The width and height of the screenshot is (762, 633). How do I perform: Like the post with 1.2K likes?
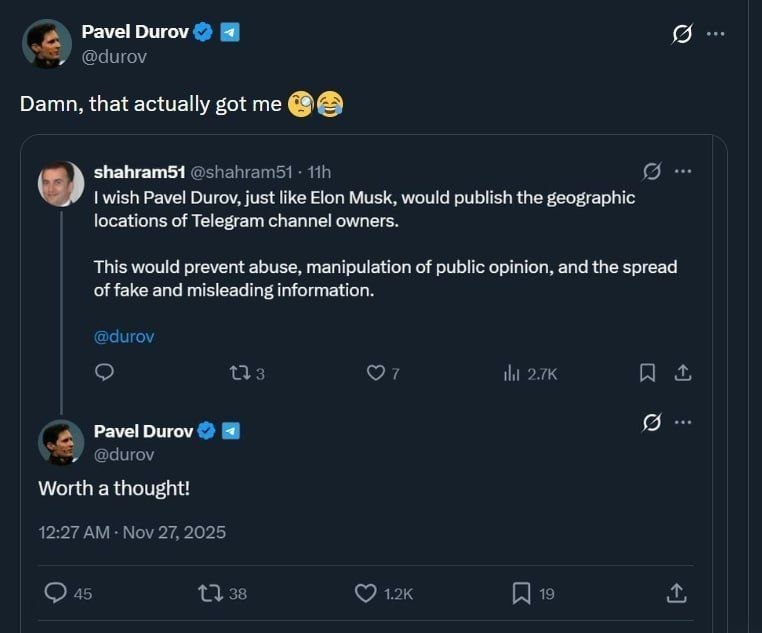[x=367, y=593]
